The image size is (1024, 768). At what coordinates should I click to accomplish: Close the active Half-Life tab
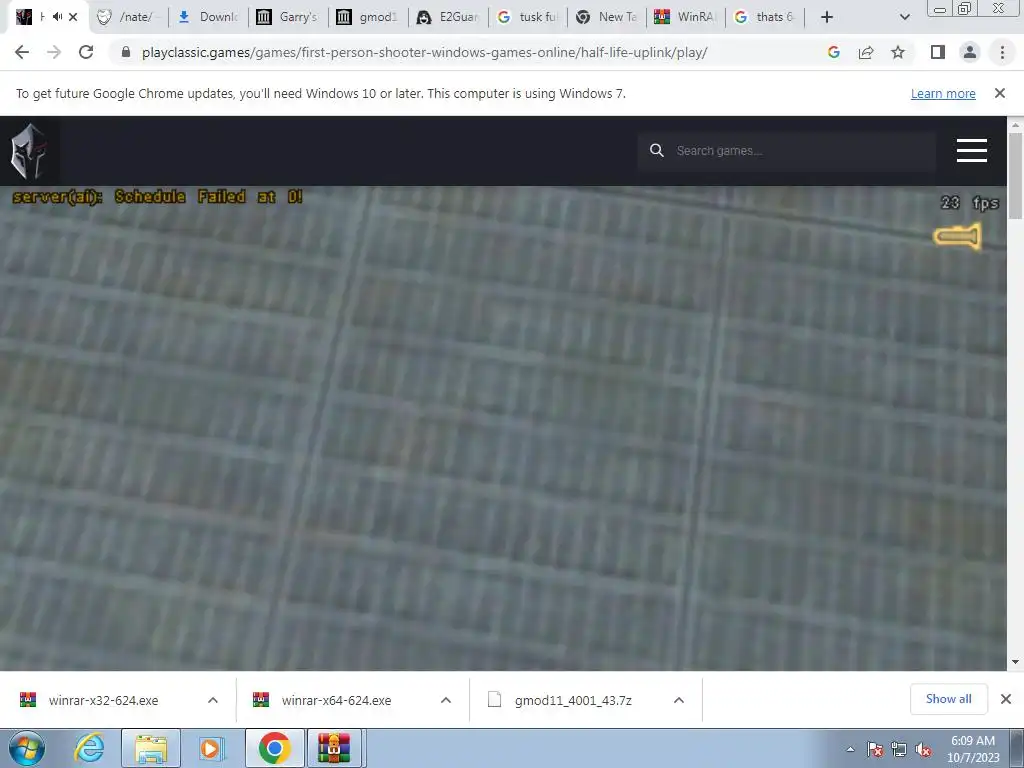(73, 17)
